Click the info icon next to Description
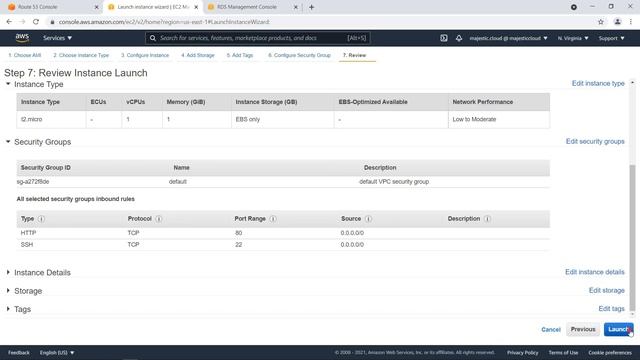The image size is (640, 360). pyautogui.click(x=487, y=219)
